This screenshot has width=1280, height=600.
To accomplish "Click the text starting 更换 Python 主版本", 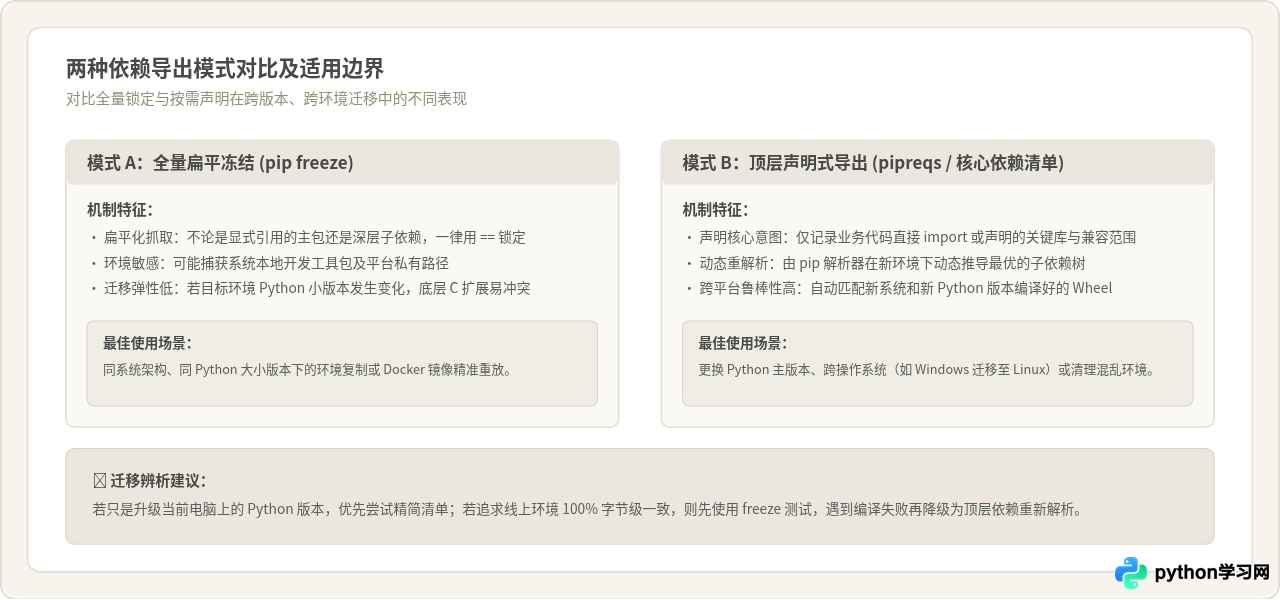I will 927,369.
